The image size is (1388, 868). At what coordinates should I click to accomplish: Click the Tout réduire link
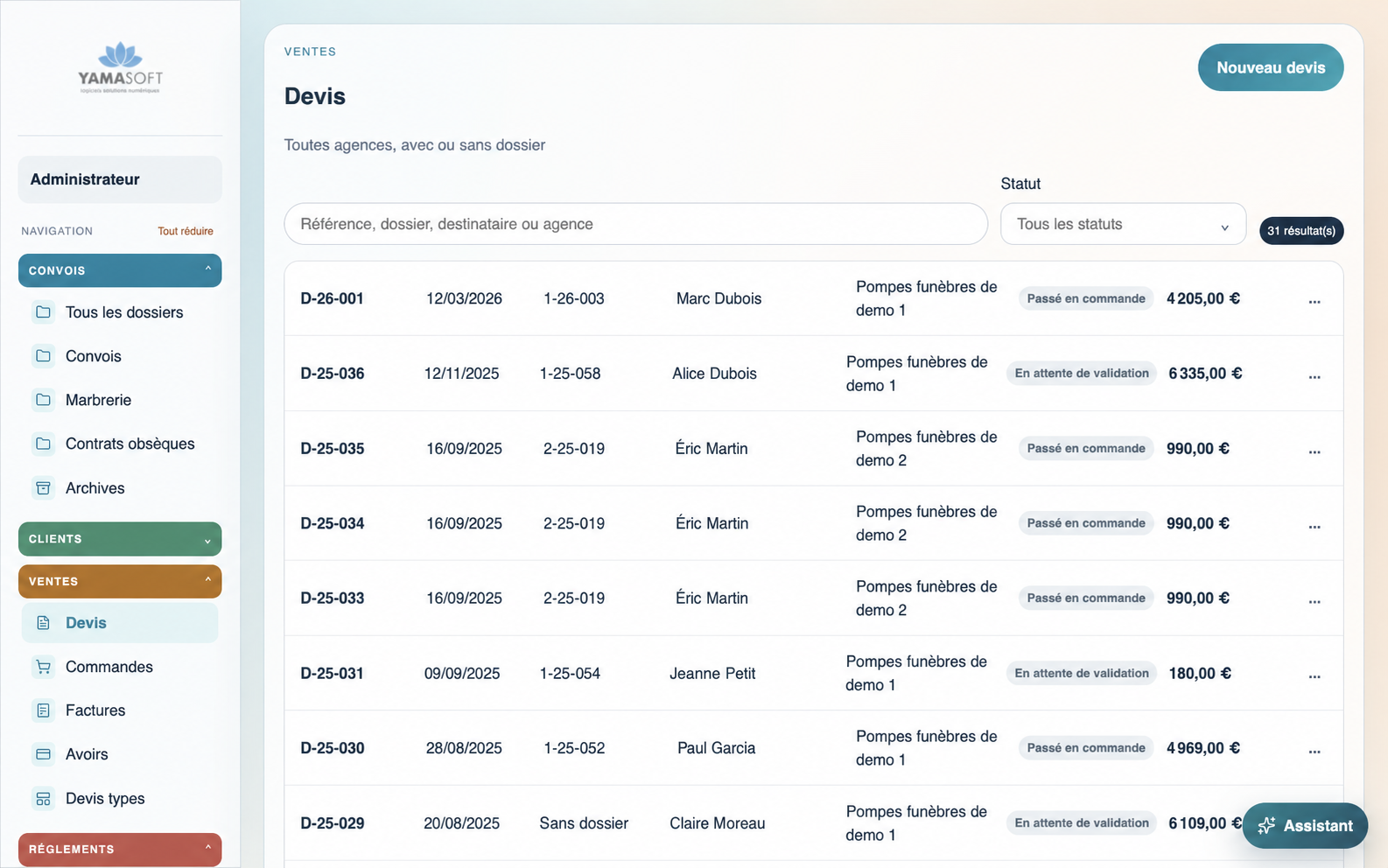(186, 231)
